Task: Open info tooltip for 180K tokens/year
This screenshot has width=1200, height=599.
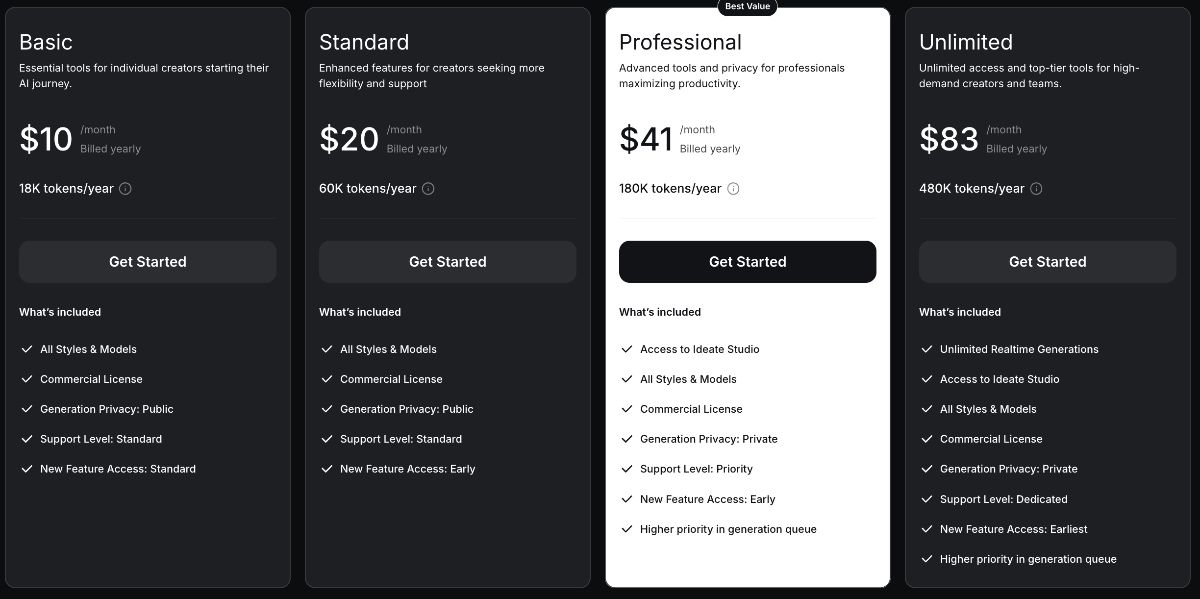Action: [x=733, y=189]
